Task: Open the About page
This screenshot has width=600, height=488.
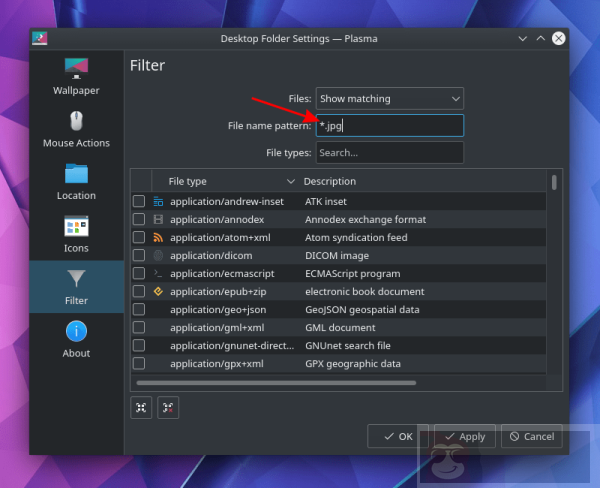Action: click(x=76, y=339)
